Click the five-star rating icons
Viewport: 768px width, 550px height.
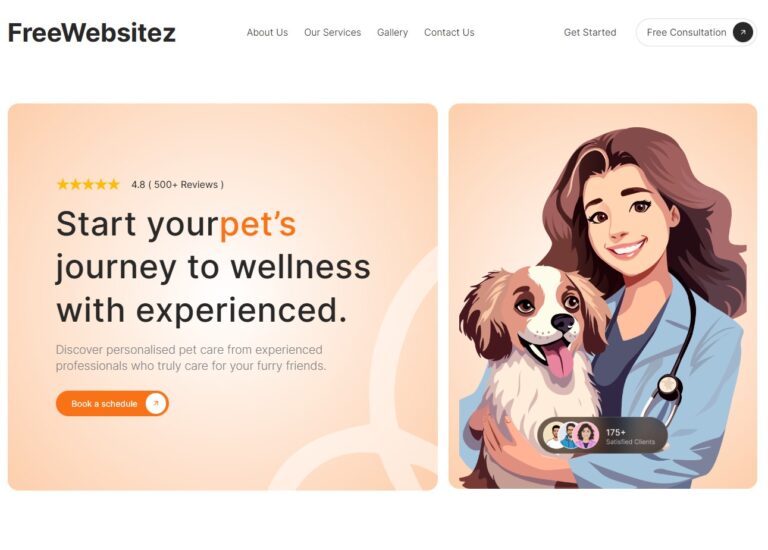click(x=88, y=185)
